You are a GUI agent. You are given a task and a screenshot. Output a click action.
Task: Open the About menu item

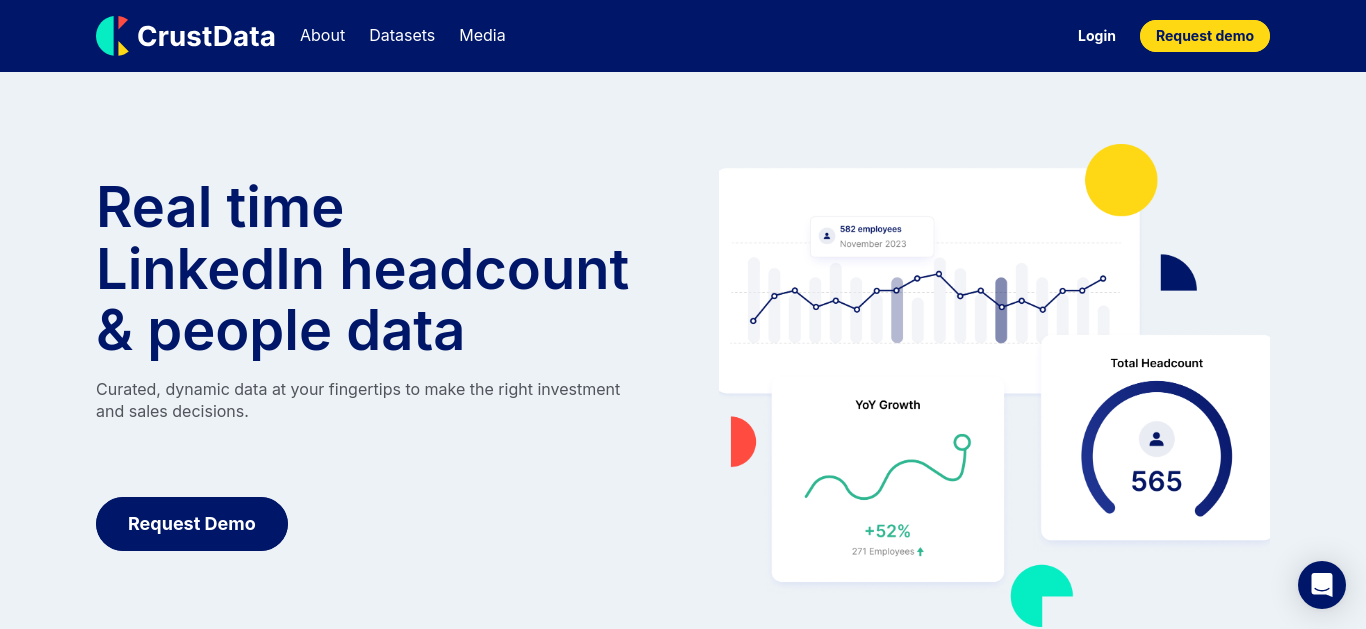(322, 35)
